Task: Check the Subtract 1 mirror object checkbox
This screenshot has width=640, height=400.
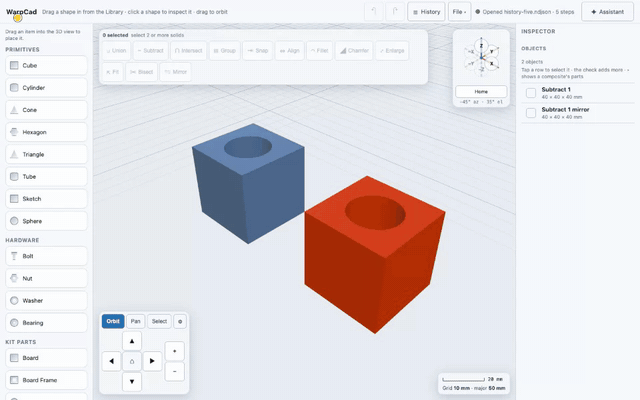Action: (x=531, y=113)
